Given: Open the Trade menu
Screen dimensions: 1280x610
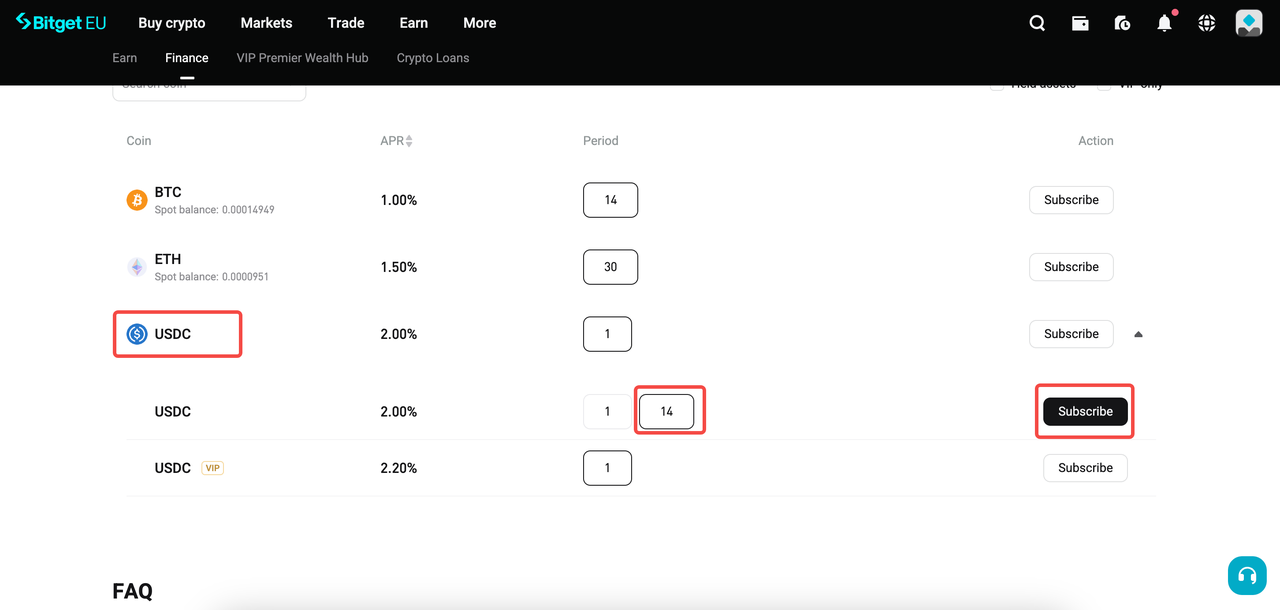Looking at the screenshot, I should [346, 23].
